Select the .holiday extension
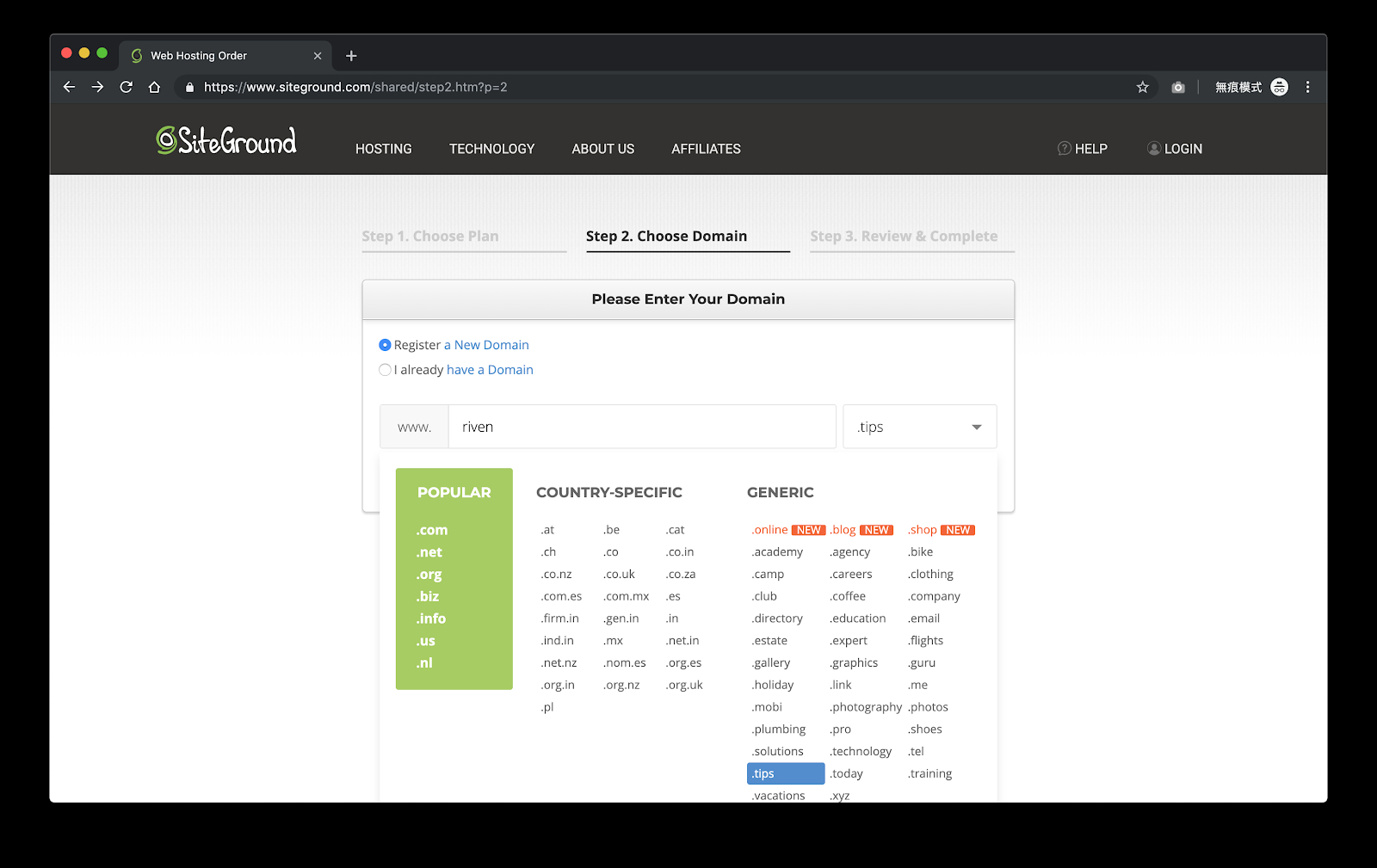 pyautogui.click(x=773, y=685)
